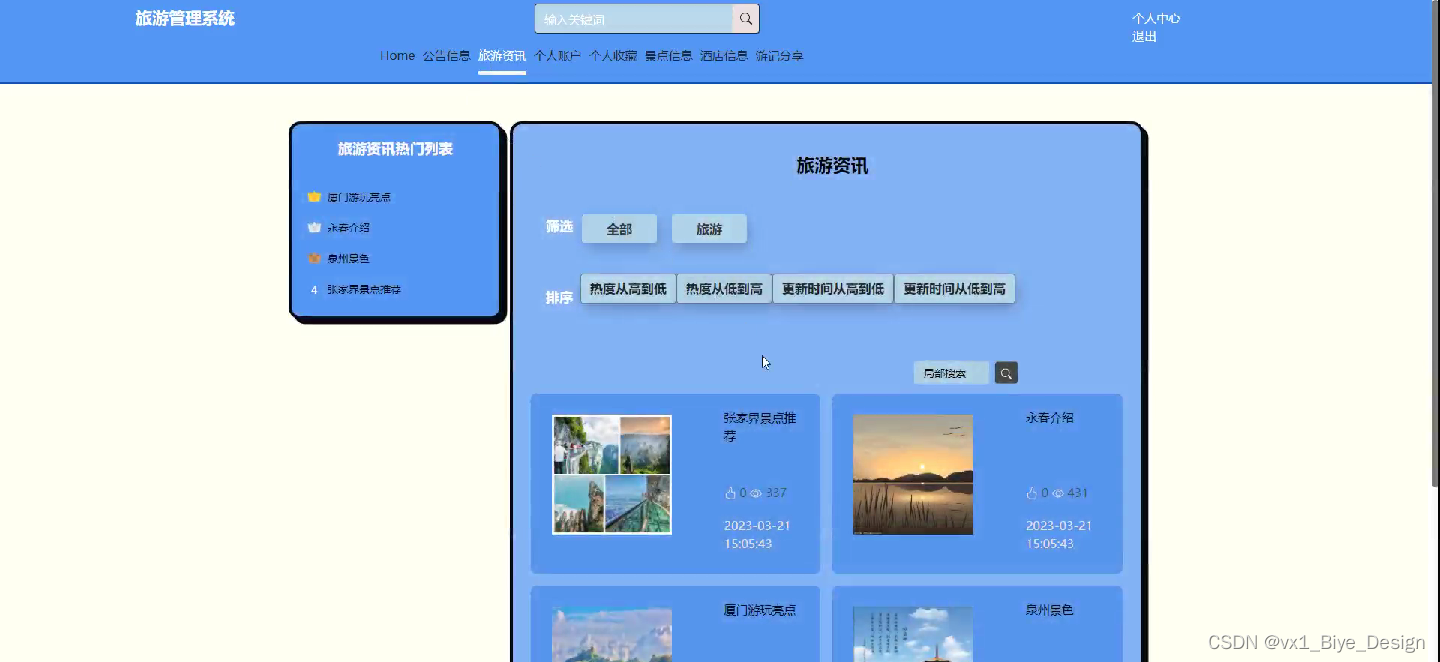
Task: Filter by 全部 category
Action: point(619,229)
